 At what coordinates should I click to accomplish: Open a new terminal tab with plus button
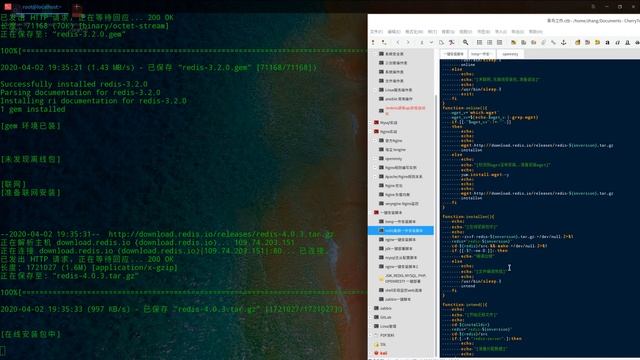pos(76,7)
